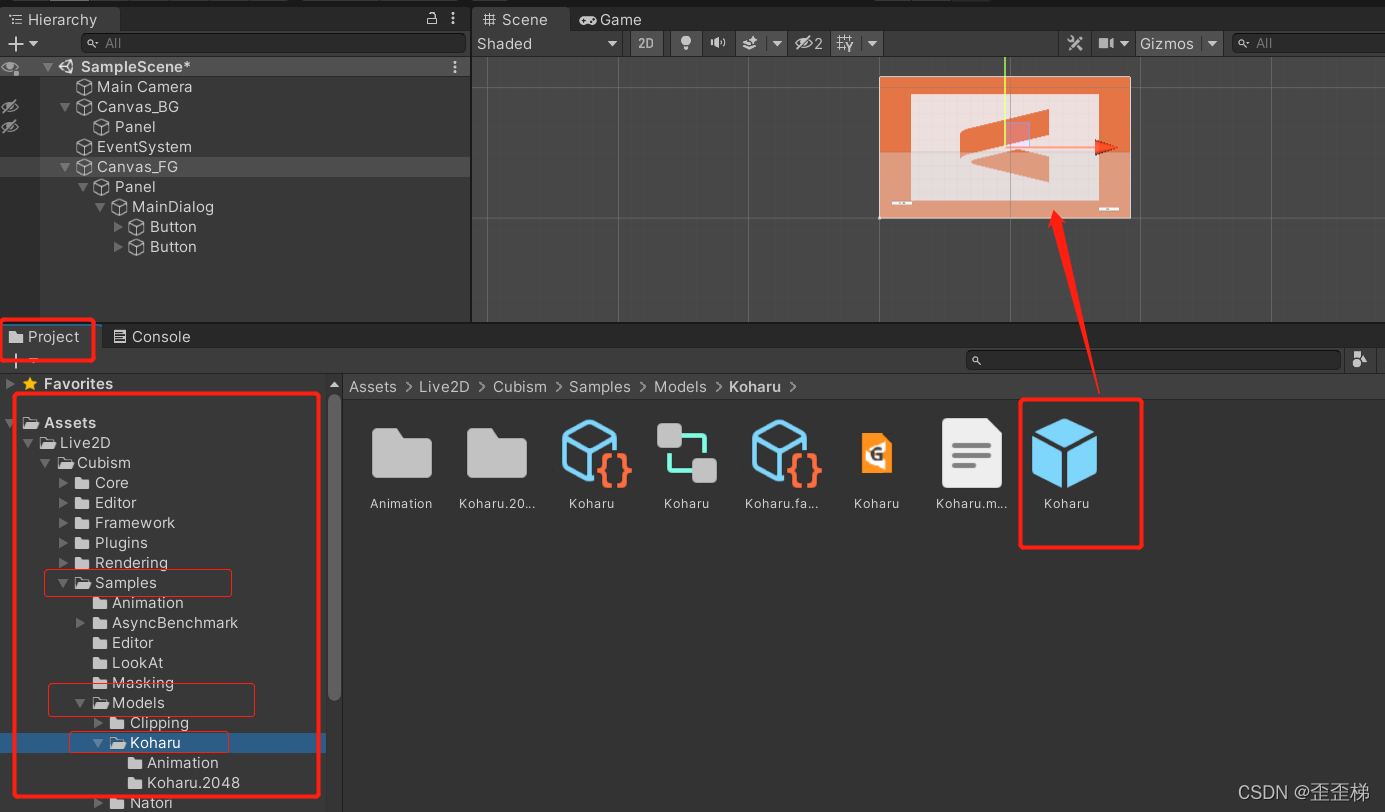Click the Project search field

1153,360
